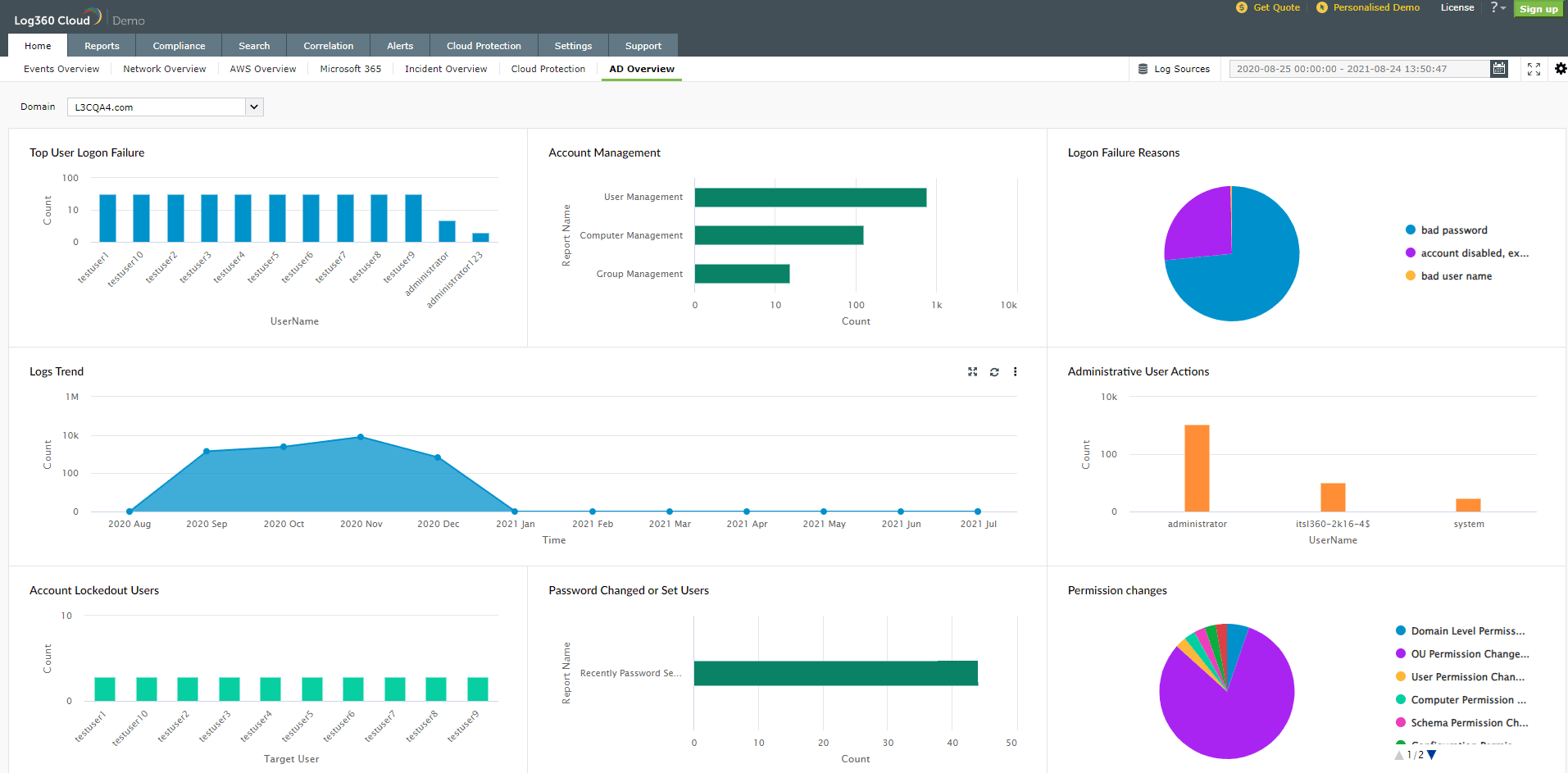Open the Help question-mark dropdown
1568x773 pixels.
pos(1495,7)
